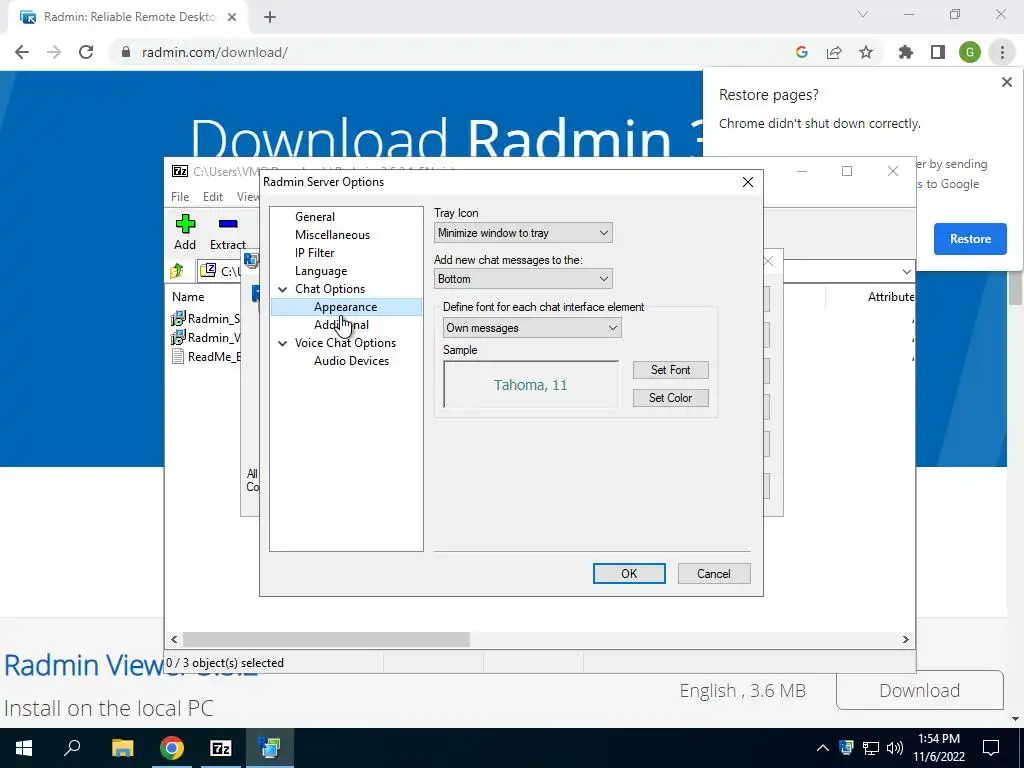Viewport: 1024px width, 768px height.
Task: Click the Chrome address bar URL
Action: pos(215,52)
